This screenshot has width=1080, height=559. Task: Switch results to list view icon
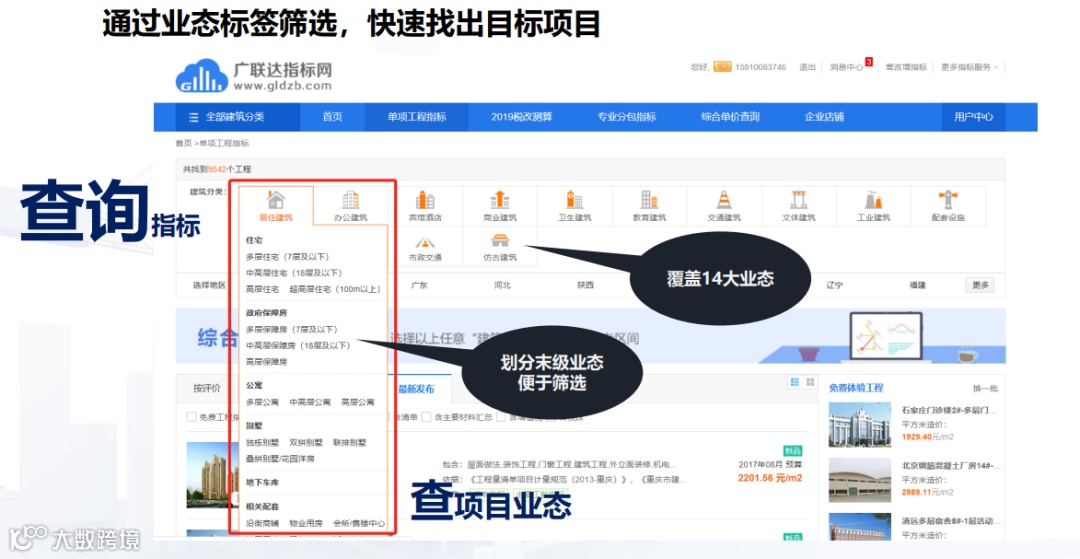click(795, 382)
